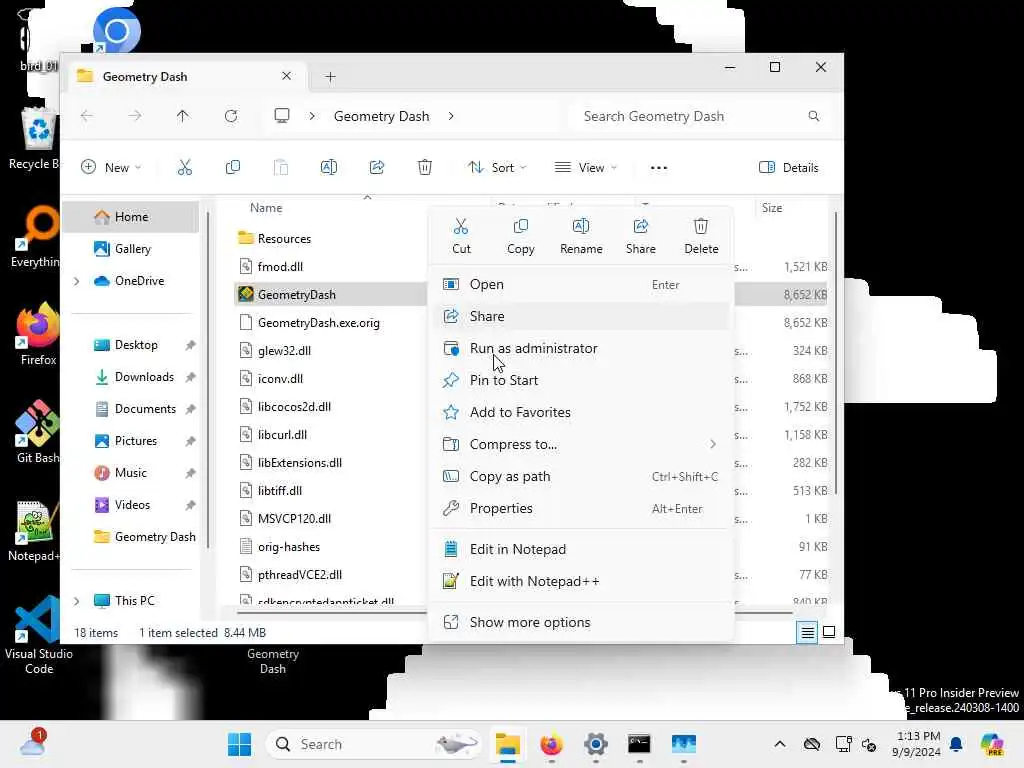Image resolution: width=1024 pixels, height=768 pixels.
Task: Choose Edit in Notepad
Action: pyautogui.click(x=581, y=549)
